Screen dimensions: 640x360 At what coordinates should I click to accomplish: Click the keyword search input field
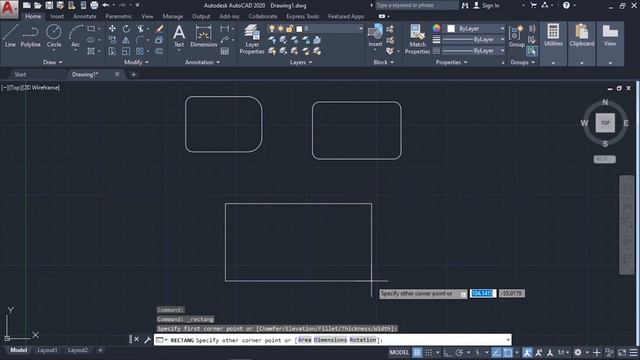416,5
